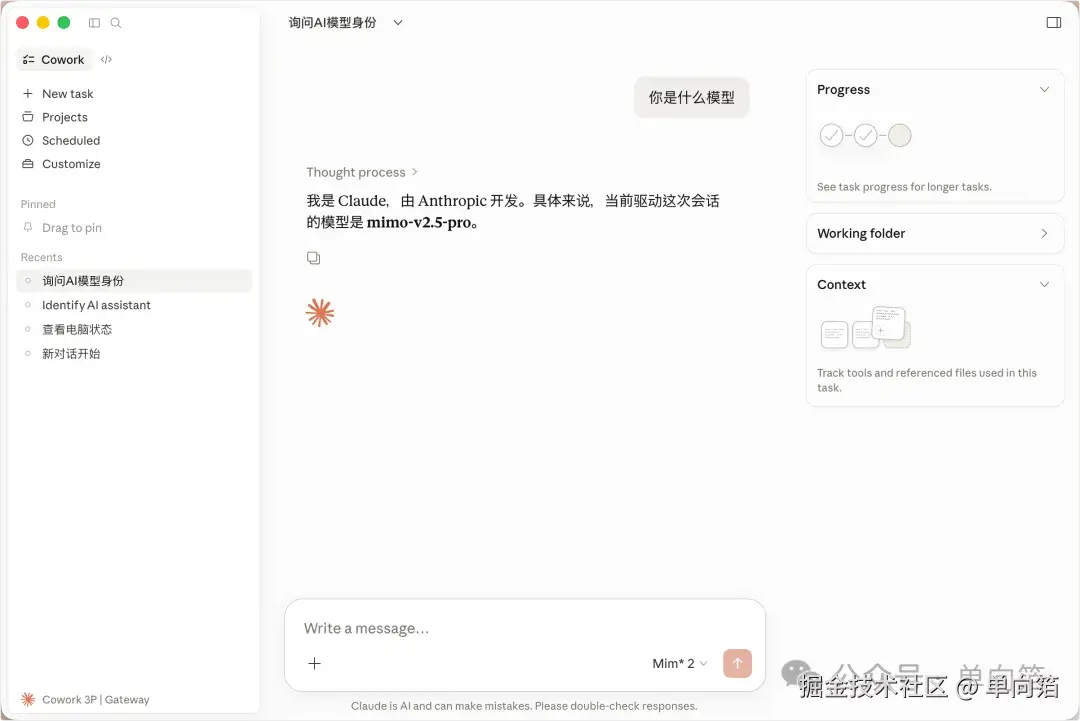Click the Claude logo in sidebar footer
Image resolution: width=1080 pixels, height=721 pixels.
coord(28,700)
